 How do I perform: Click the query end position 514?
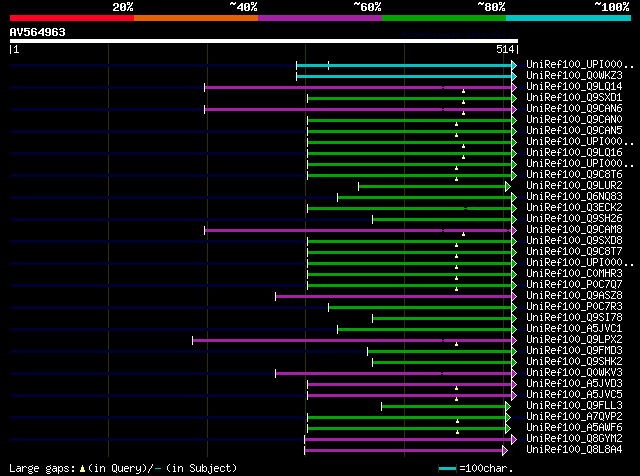point(505,49)
